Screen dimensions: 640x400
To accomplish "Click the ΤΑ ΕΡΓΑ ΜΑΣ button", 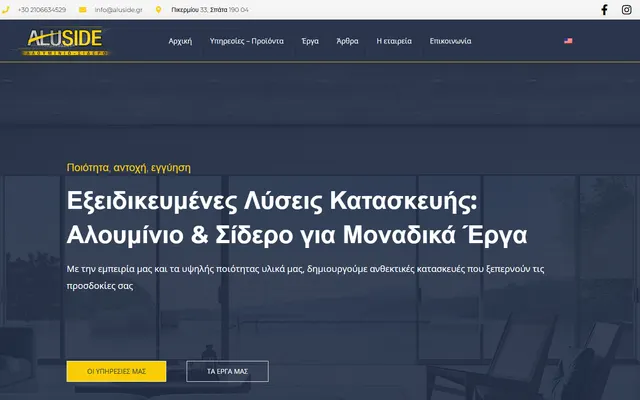I will coord(227,371).
